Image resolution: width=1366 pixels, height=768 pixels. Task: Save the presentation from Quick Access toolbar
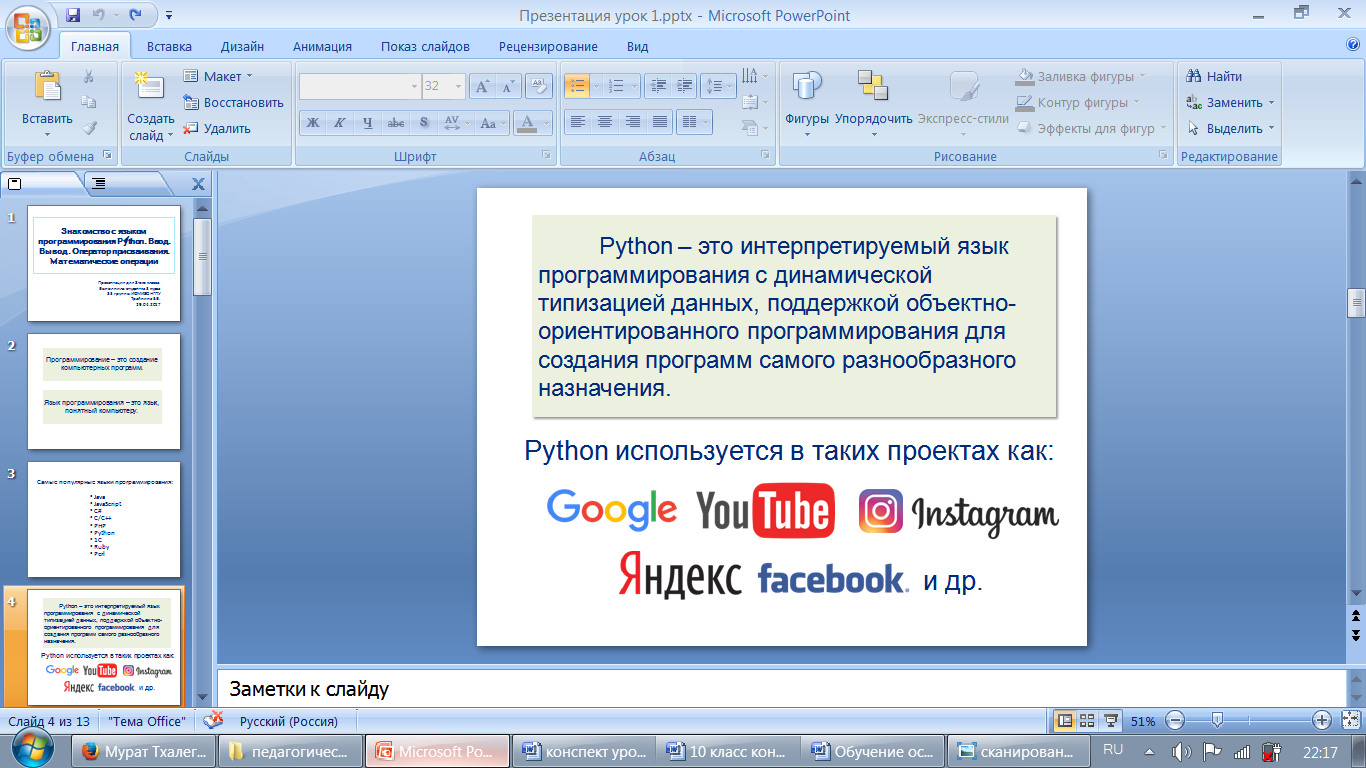[x=73, y=15]
